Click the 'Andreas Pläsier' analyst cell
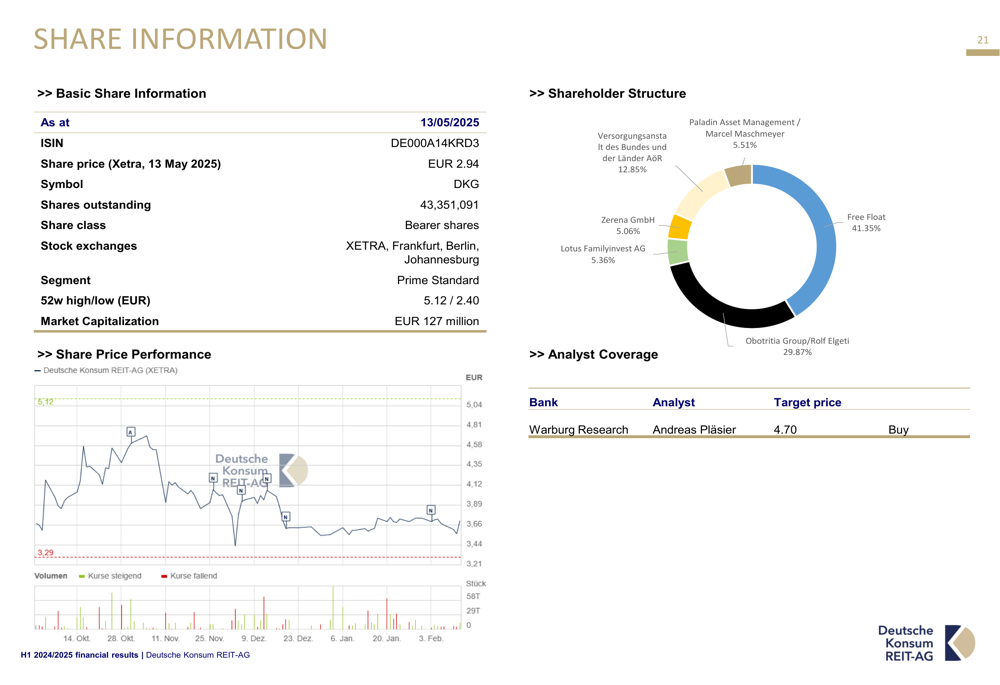1000x685 pixels. [x=694, y=430]
